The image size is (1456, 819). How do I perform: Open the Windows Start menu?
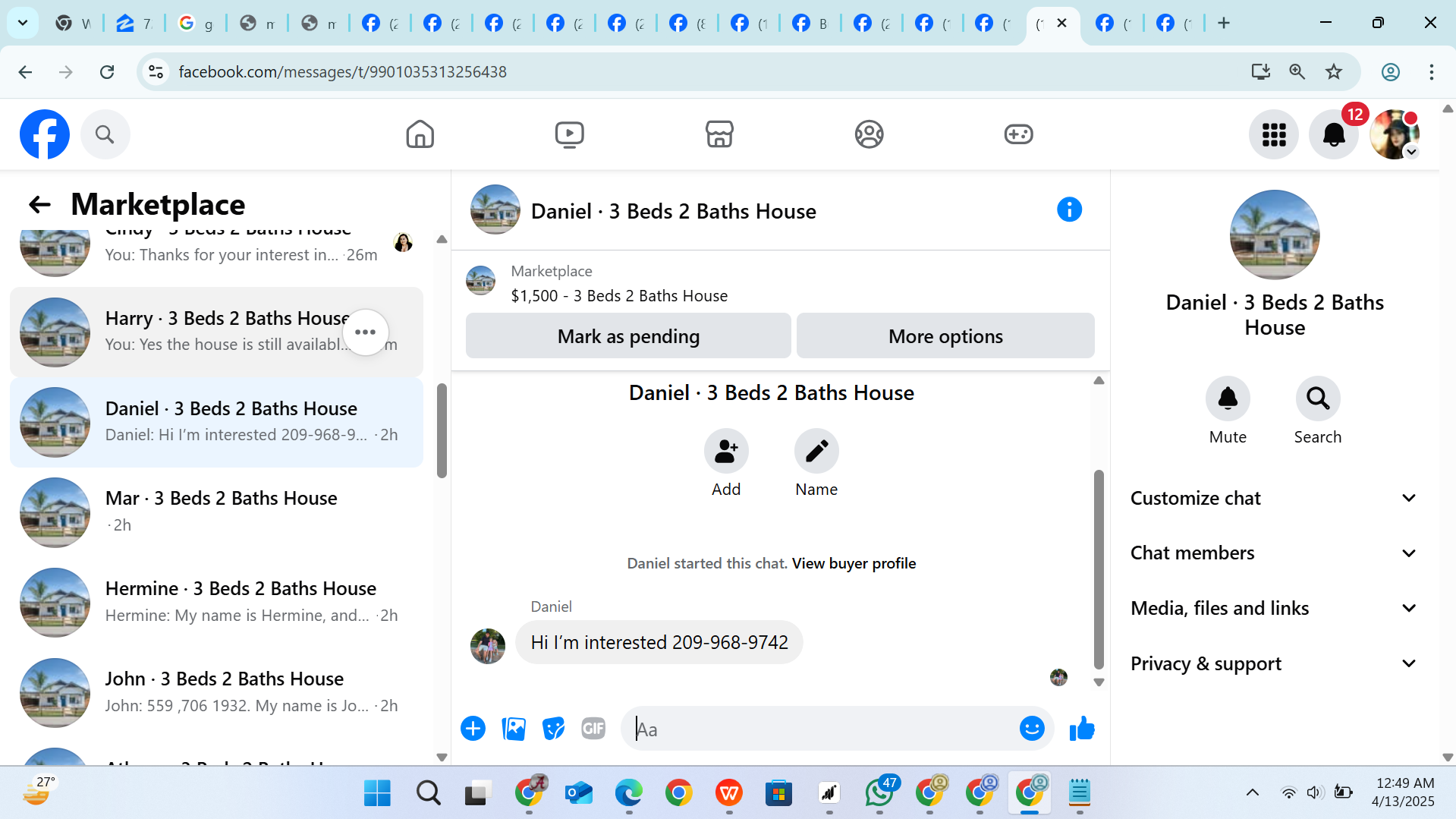377,793
